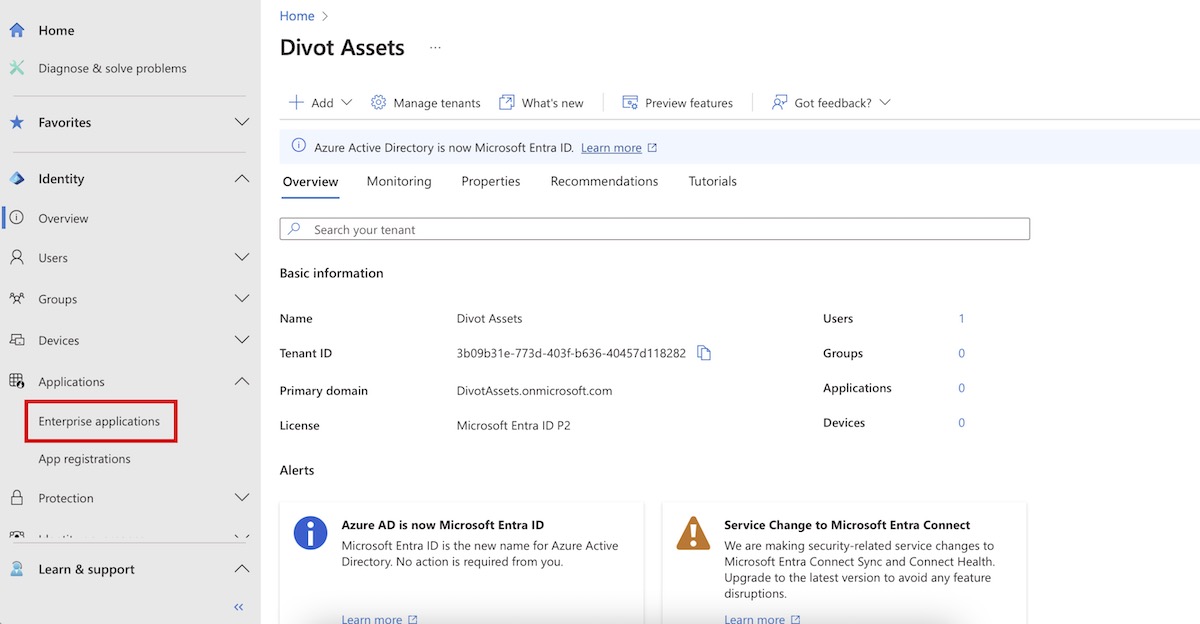Click the Users count link
This screenshot has width=1200, height=624.
coord(961,319)
